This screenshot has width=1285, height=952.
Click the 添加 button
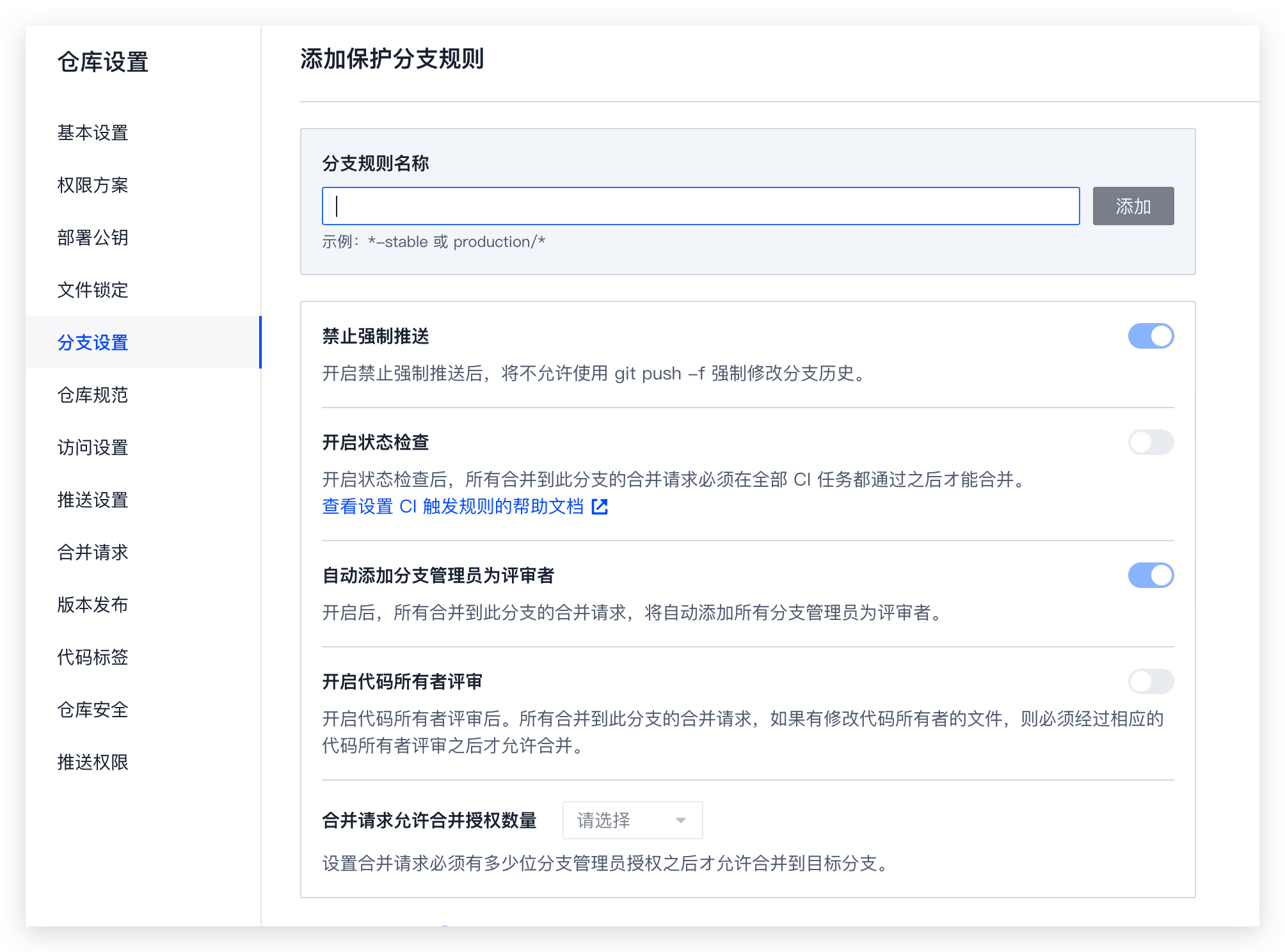(x=1133, y=206)
